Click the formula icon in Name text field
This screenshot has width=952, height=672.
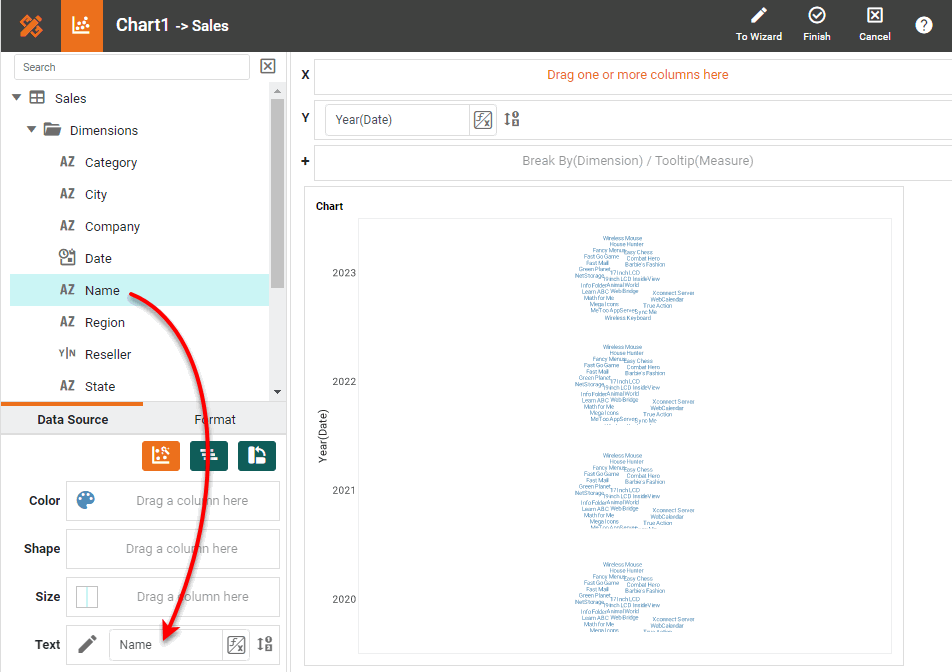pyautogui.click(x=236, y=645)
